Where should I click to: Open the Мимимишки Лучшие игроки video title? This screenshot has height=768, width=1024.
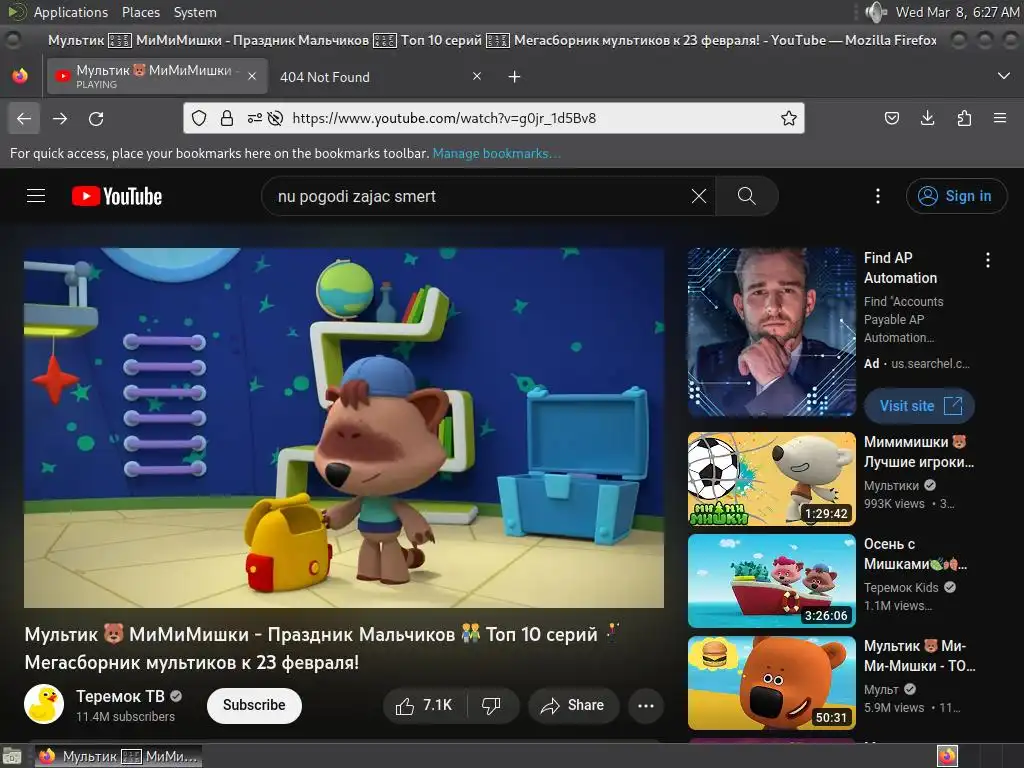click(919, 452)
